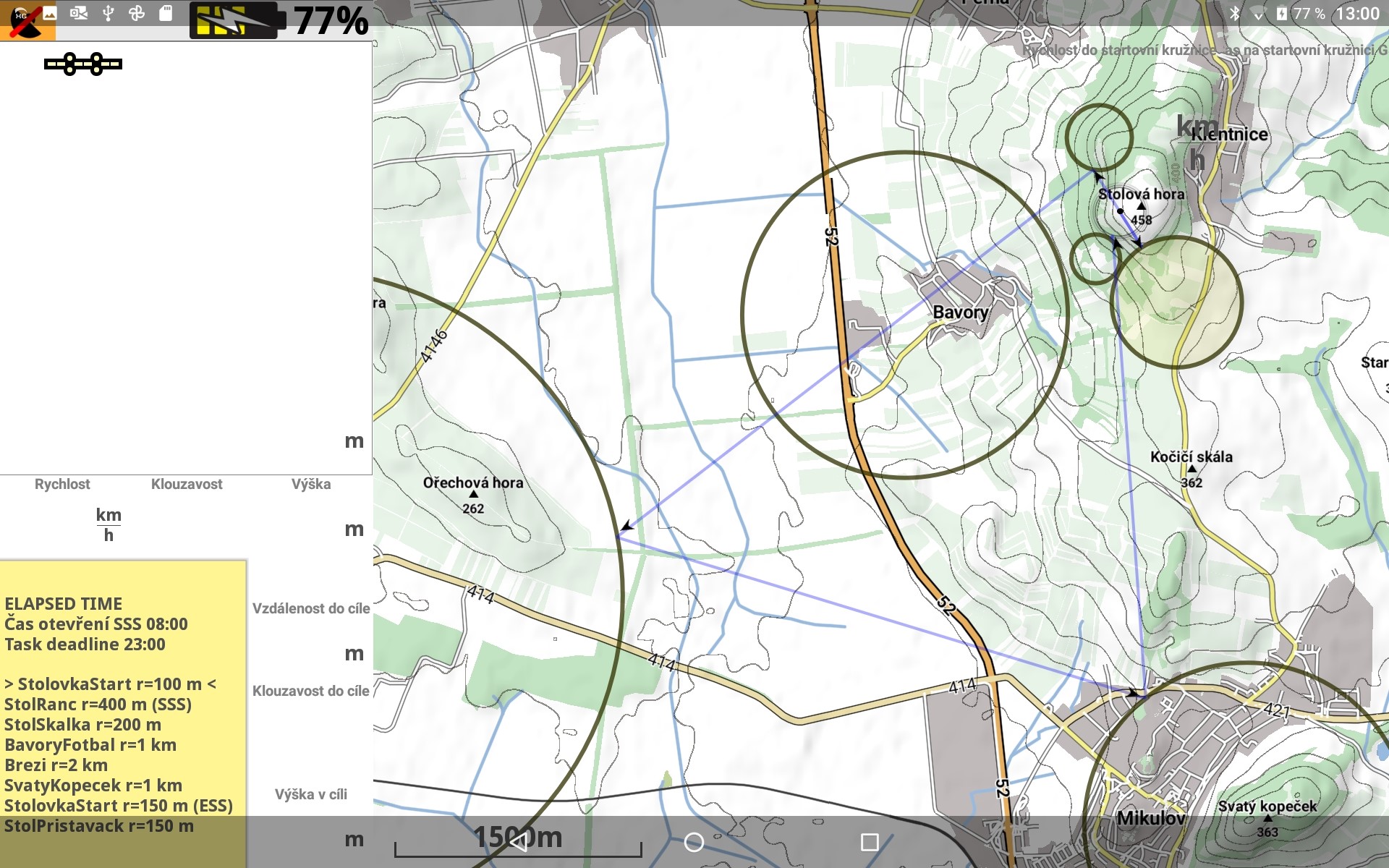Select the StolPristavack r=150 m turnpoint
The height and width of the screenshot is (868, 1389).
[99, 826]
